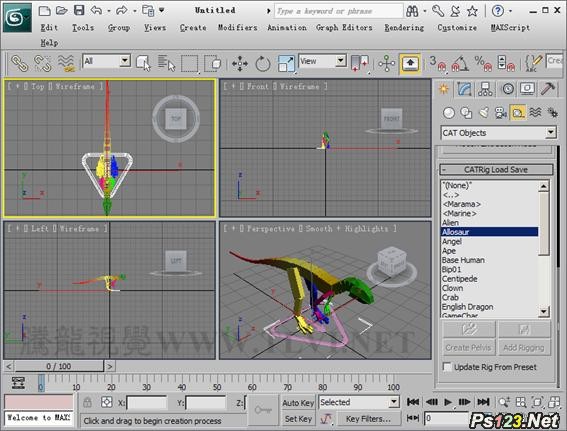This screenshot has width=567, height=431.
Task: Select the Cameras category icon
Action: point(501,113)
